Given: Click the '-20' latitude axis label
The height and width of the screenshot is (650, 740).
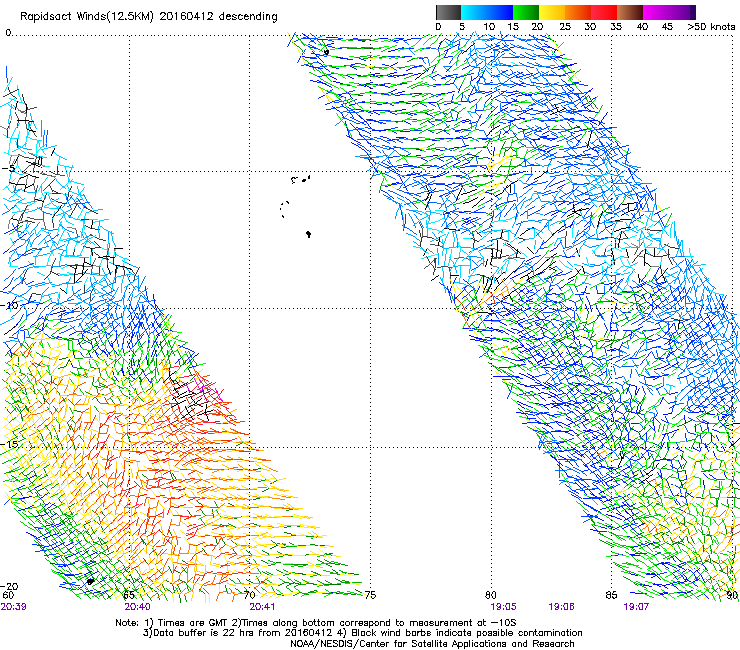Looking at the screenshot, I should [9, 586].
